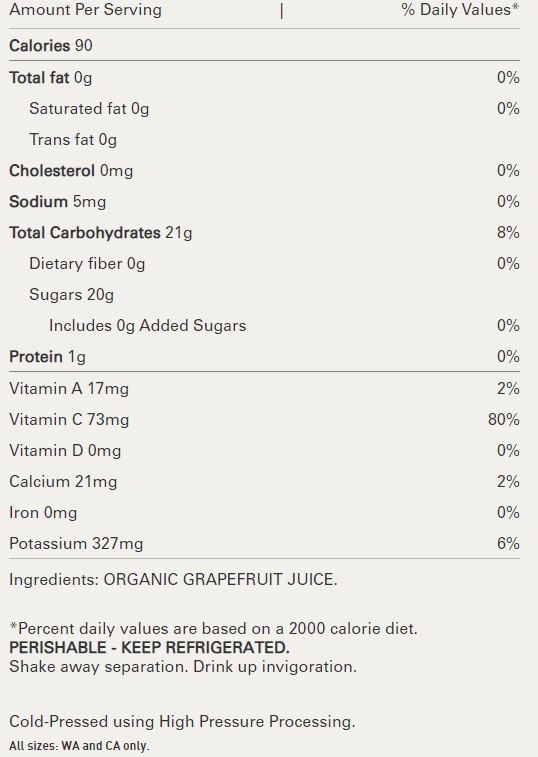538x757 pixels.
Task: Click the Cold-Pressed High Pressure Processing text
Action: point(182,722)
